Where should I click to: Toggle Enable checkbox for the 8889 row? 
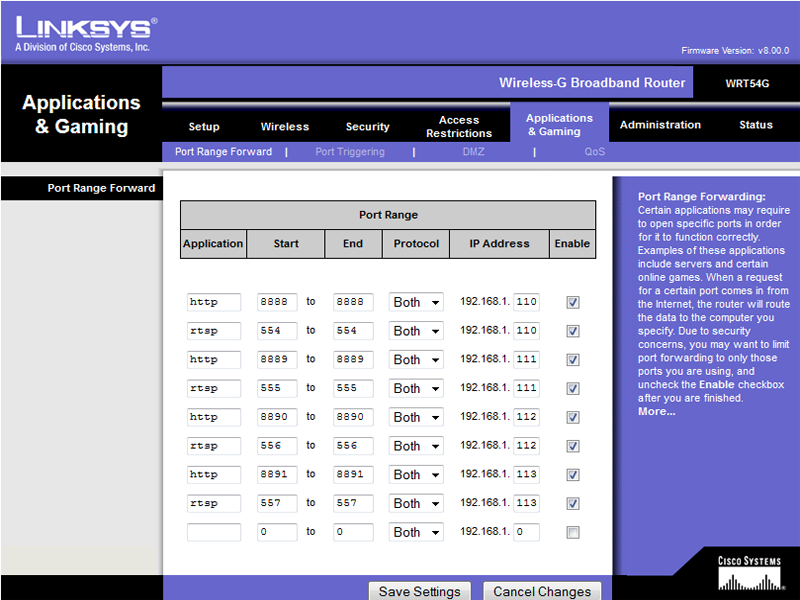point(573,360)
